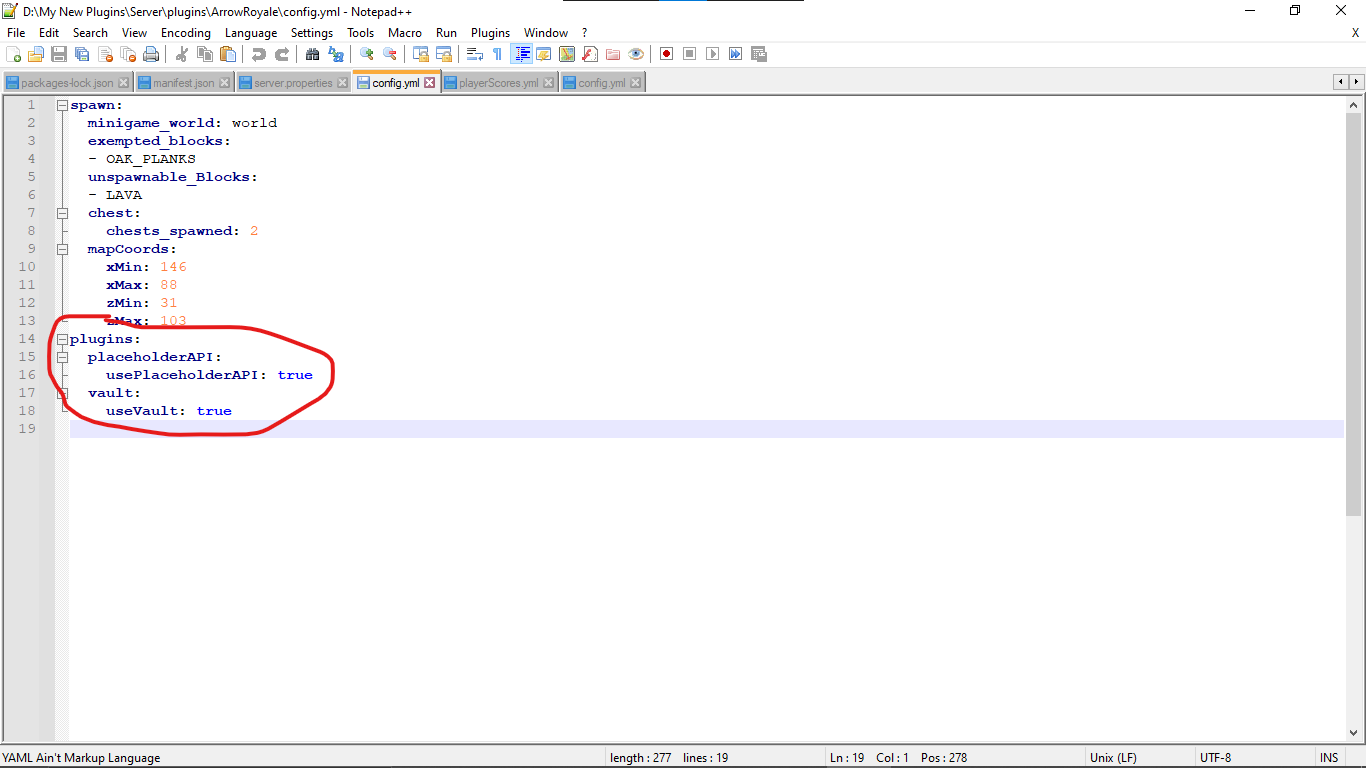Collapse the mapCoords fold marker

tap(62, 249)
